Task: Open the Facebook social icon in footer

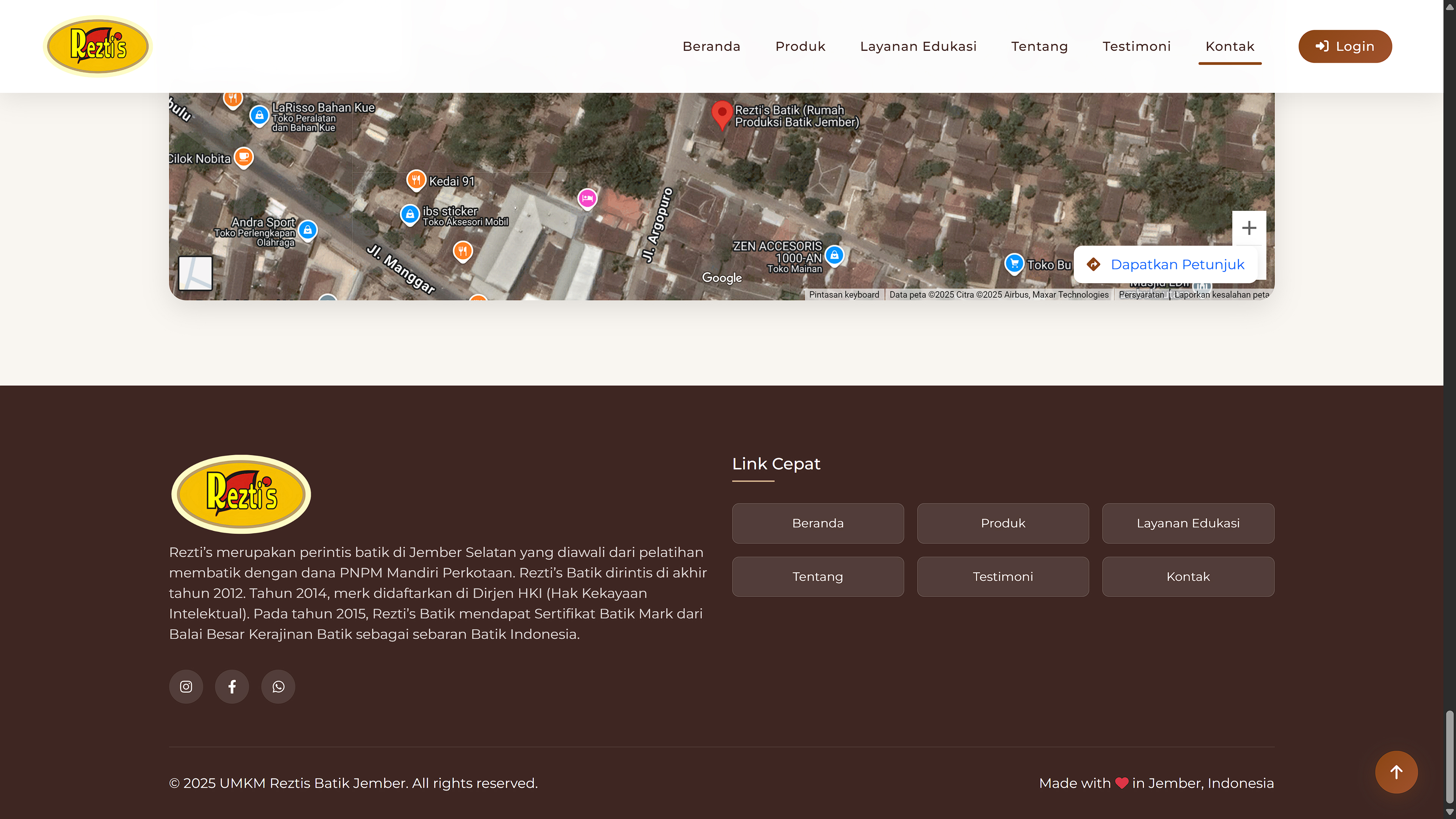Action: tap(232, 686)
